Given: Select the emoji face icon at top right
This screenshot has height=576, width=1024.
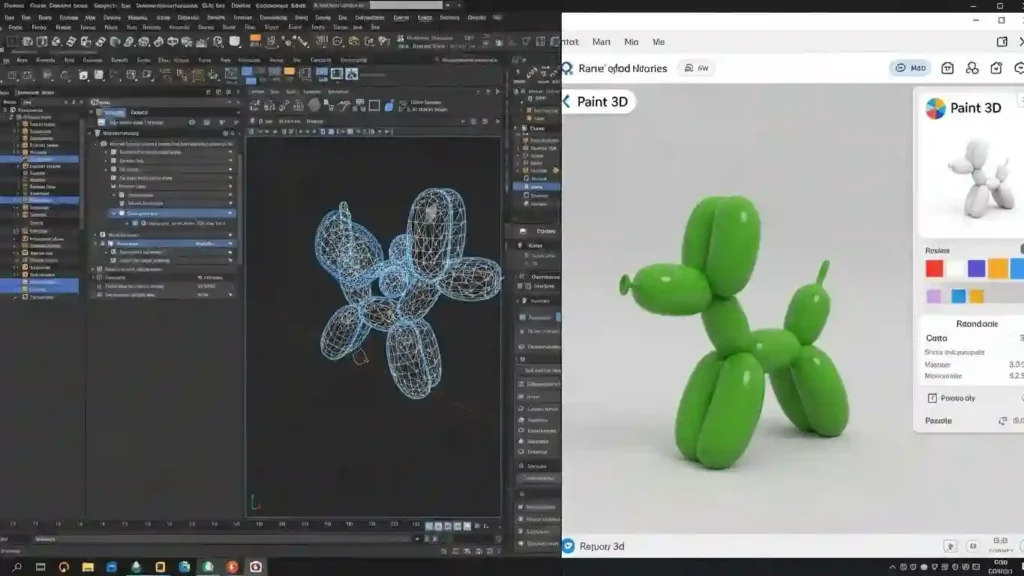Looking at the screenshot, I should click(1020, 68).
